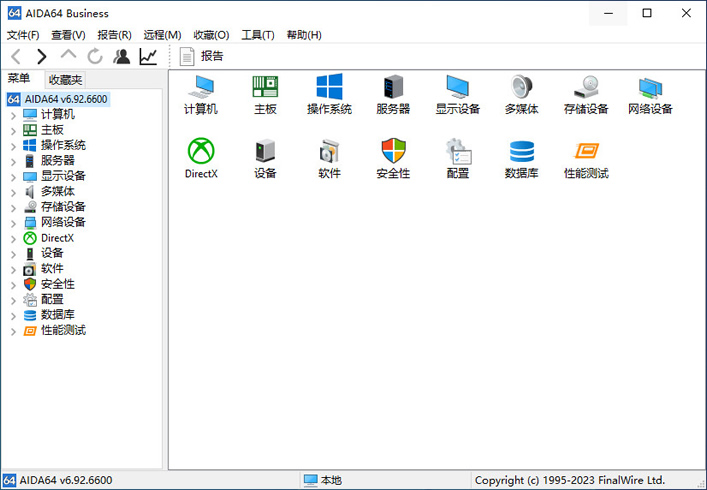
Task: Select 设备 in the tree
Action: pyautogui.click(x=52, y=253)
